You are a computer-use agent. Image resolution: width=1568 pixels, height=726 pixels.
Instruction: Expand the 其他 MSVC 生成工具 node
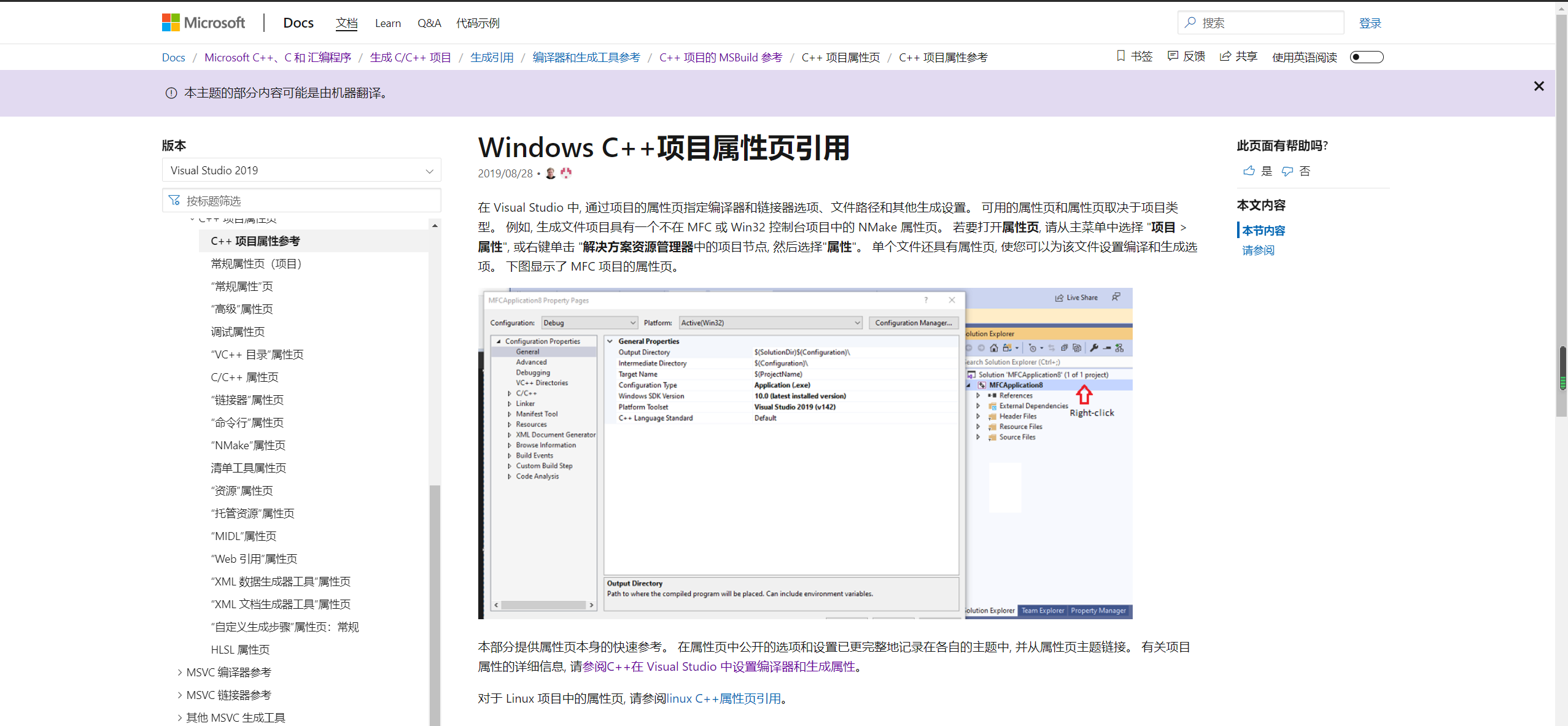pos(179,717)
